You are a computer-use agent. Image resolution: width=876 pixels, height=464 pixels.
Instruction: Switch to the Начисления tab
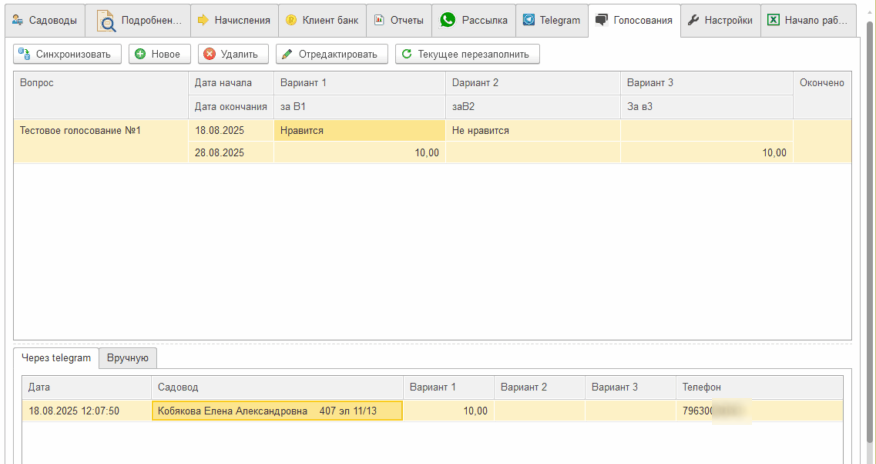232,20
